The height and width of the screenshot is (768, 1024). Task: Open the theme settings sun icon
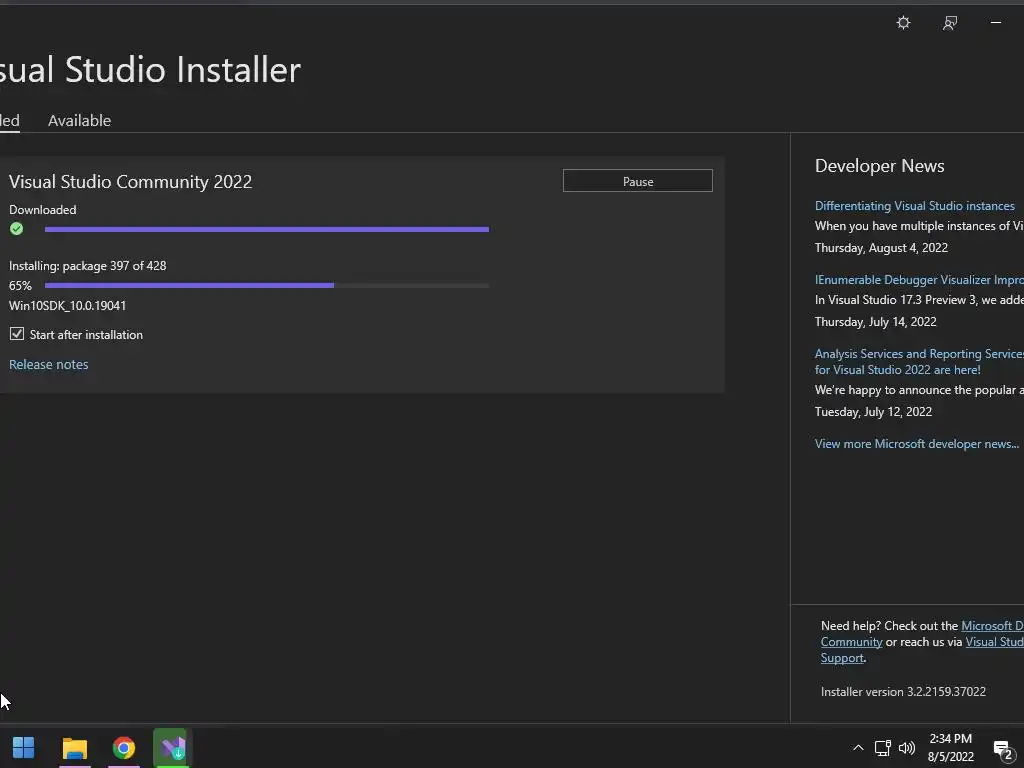pos(903,23)
